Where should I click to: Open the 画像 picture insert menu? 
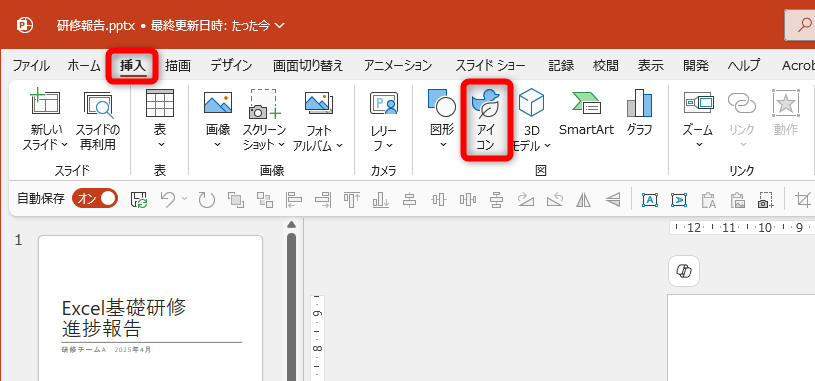coord(218,120)
